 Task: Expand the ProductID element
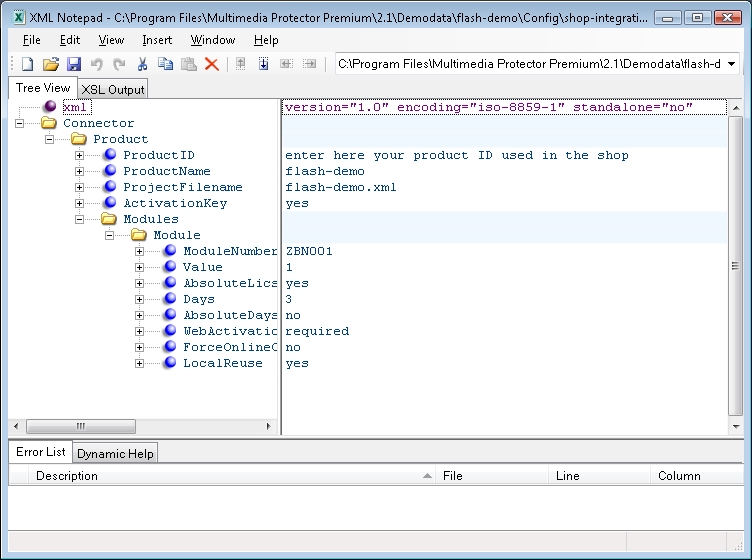pyautogui.click(x=80, y=155)
